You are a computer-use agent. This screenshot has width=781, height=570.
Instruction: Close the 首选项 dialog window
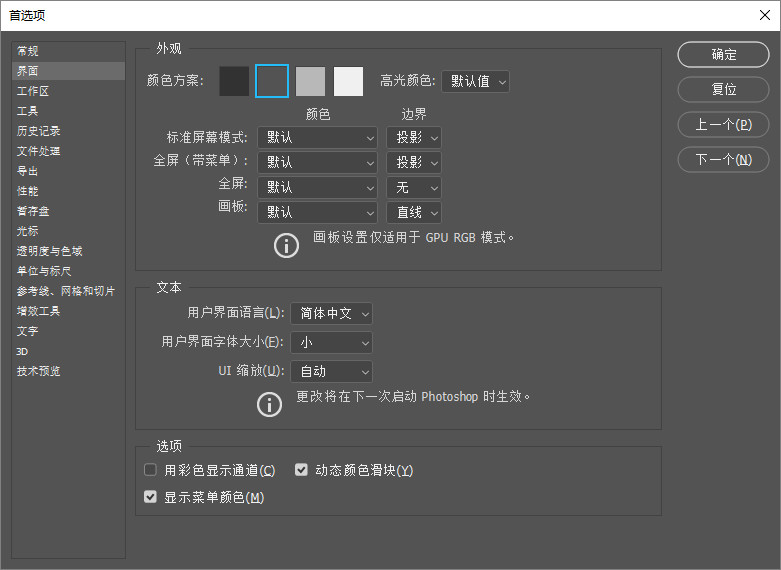click(x=765, y=15)
